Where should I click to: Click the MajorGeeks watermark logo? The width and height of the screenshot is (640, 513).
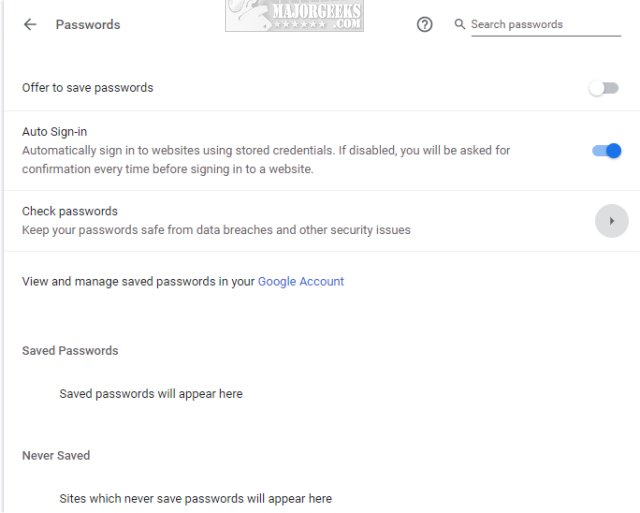pos(294,16)
